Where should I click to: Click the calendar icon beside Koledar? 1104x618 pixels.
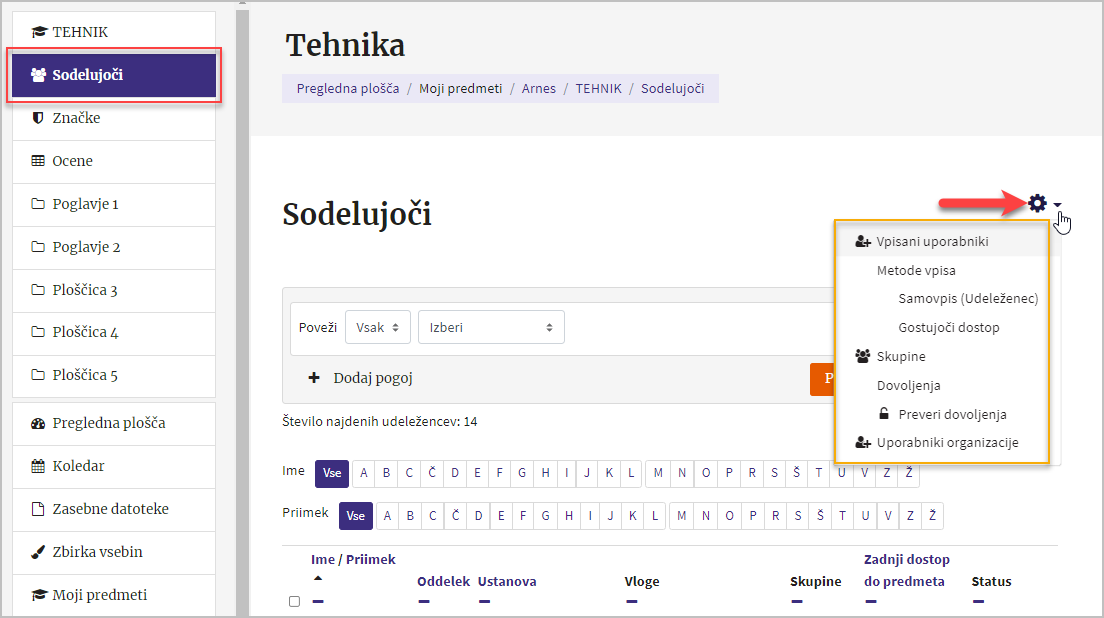tap(38, 466)
